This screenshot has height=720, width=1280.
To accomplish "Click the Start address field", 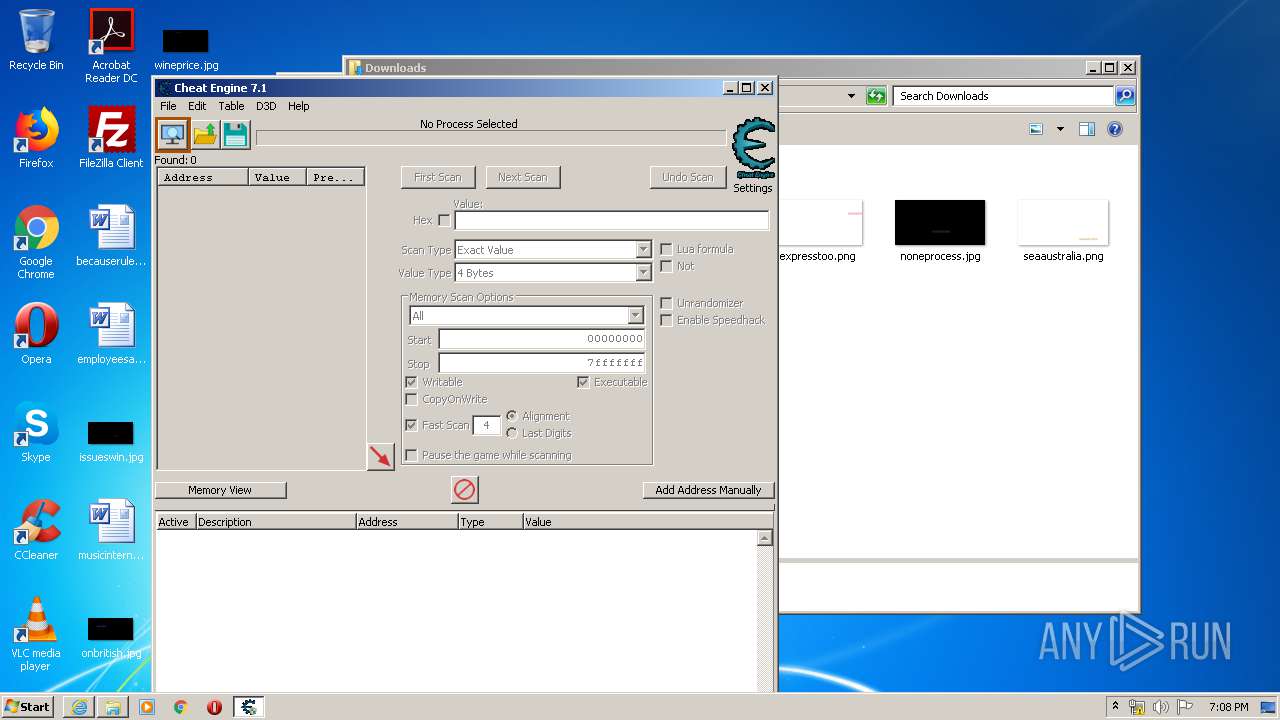I will [x=542, y=340].
